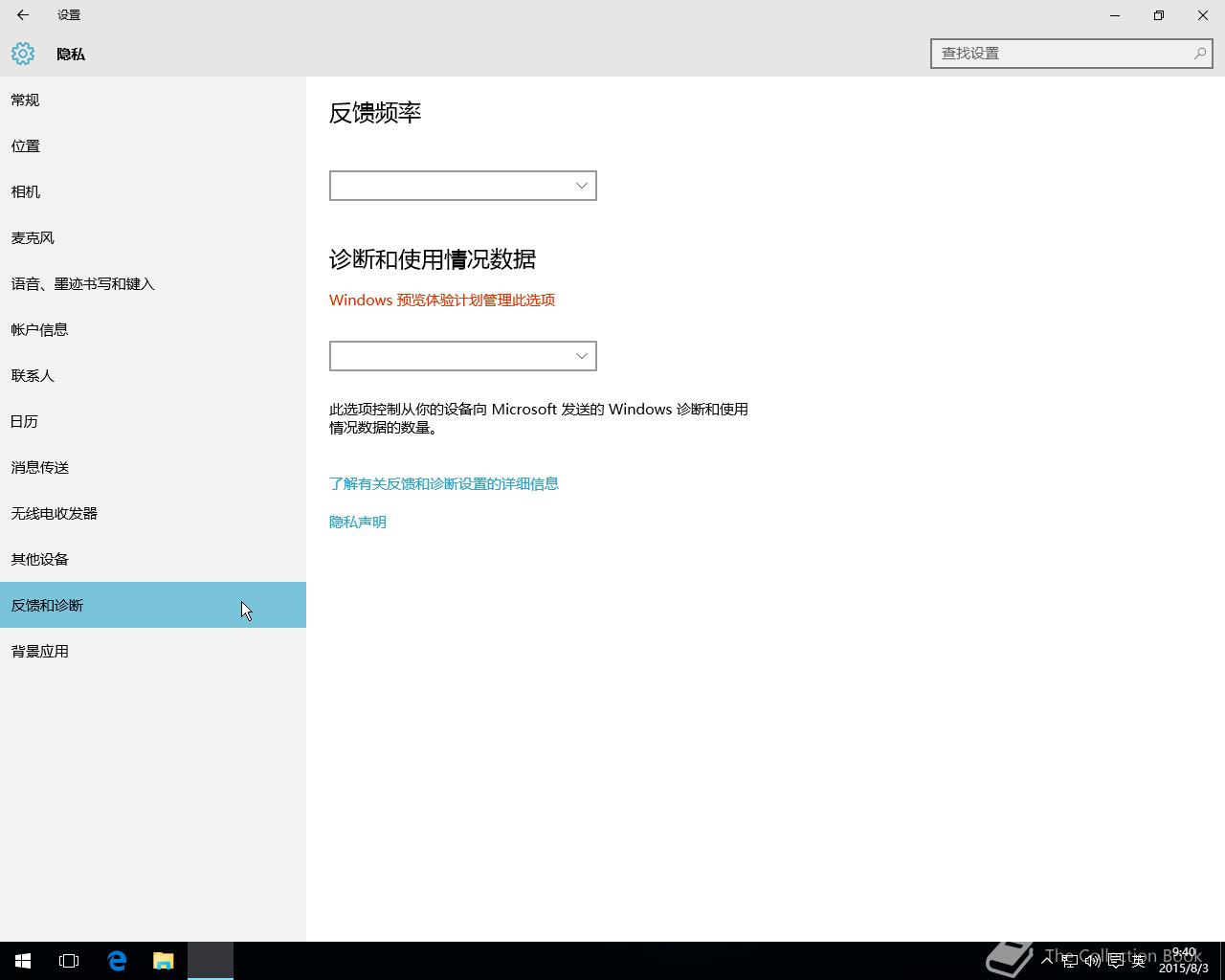Click the Settings gear icon next to 隐私
The width and height of the screenshot is (1225, 980).
pyautogui.click(x=23, y=54)
